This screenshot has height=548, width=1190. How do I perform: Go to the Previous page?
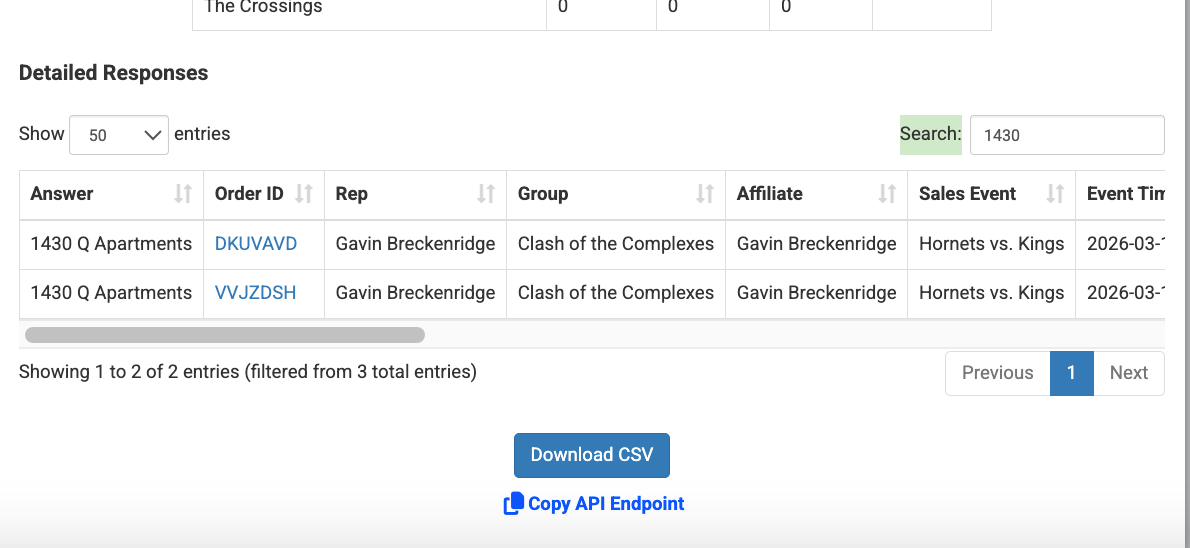(997, 373)
